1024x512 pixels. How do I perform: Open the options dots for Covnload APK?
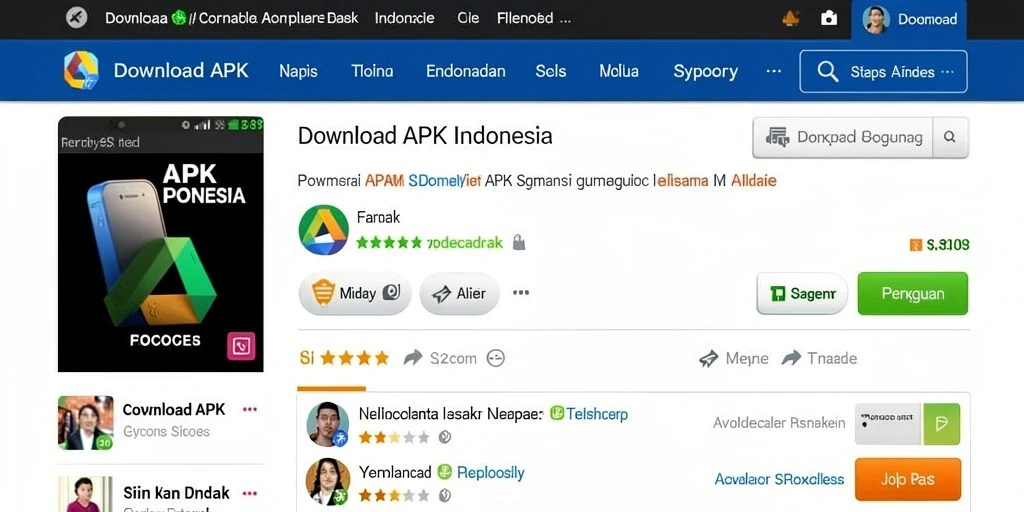coord(249,409)
